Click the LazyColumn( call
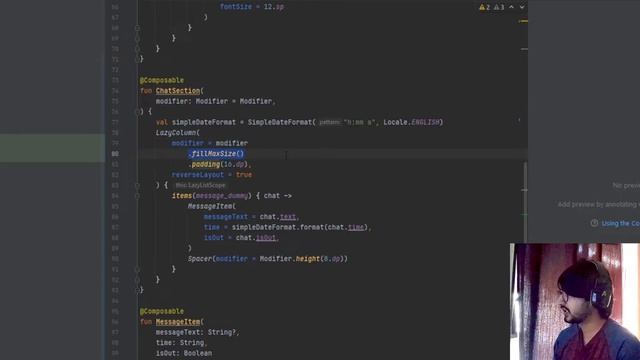The image size is (640, 360). tap(178, 133)
